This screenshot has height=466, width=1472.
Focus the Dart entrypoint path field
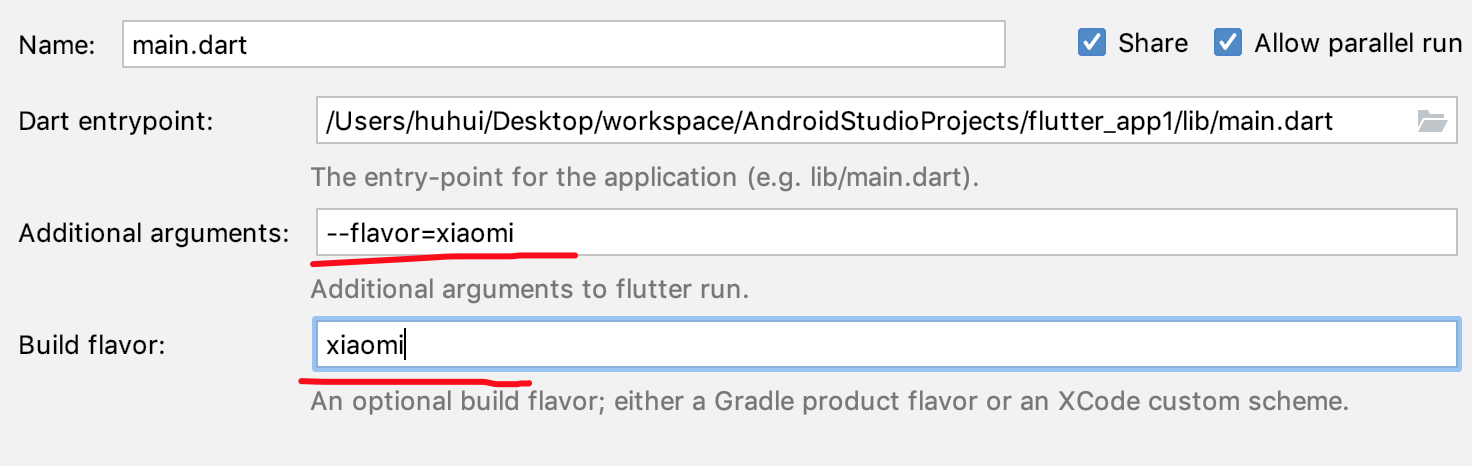click(860, 122)
